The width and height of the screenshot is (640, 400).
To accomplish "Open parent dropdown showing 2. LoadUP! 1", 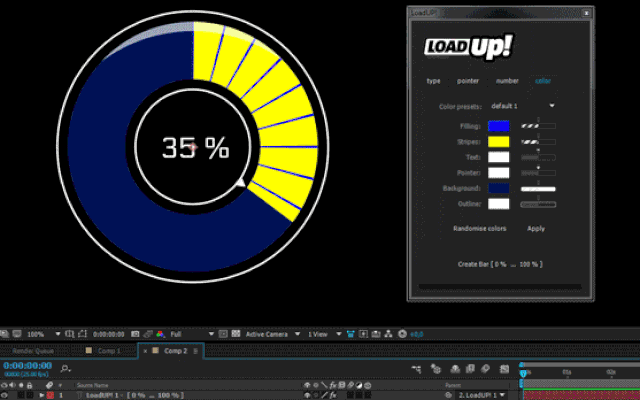I will tap(482, 395).
